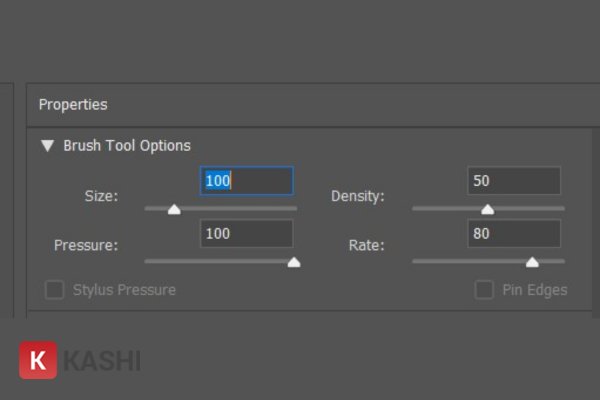The height and width of the screenshot is (400, 600).
Task: Click the Pressure slider handle
Action: [x=294, y=262]
